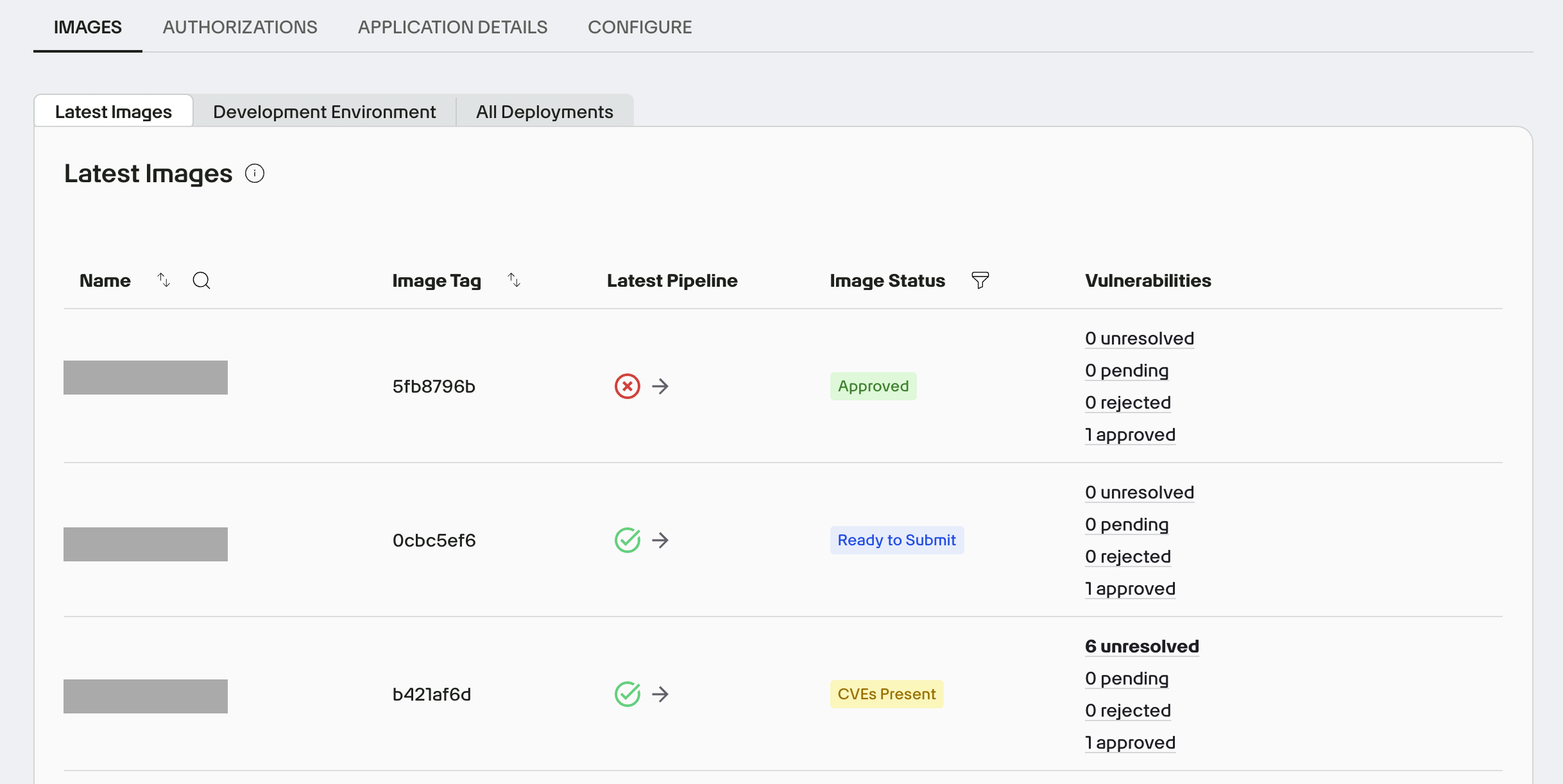Click failed pipeline icon for 5fb8796b
1563x784 pixels.
[627, 386]
